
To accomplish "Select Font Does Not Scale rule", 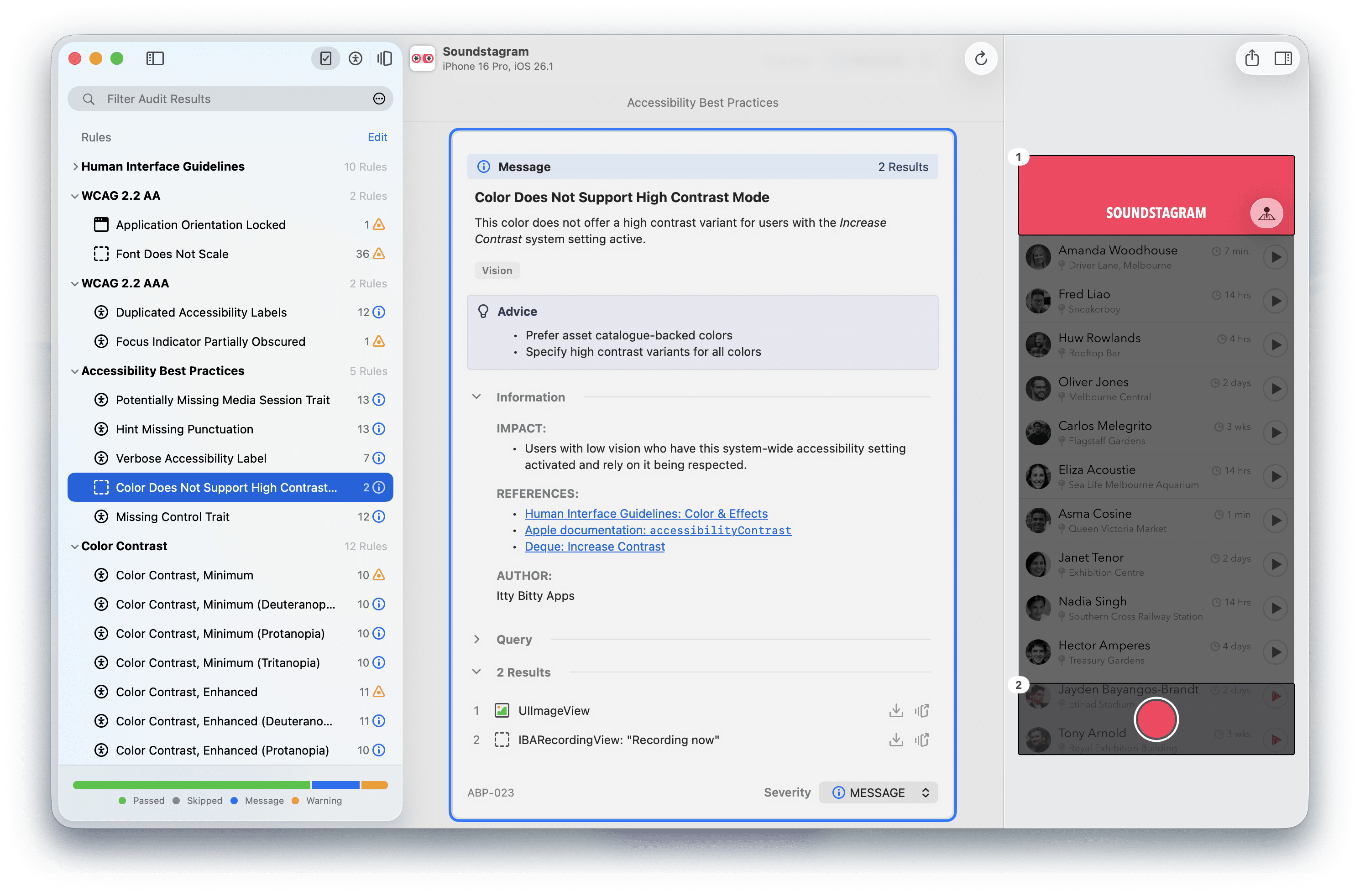I will point(172,254).
